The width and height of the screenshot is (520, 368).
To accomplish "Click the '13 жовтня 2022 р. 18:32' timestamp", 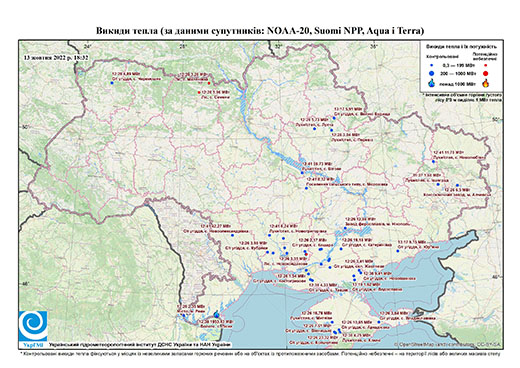I will tap(56, 57).
